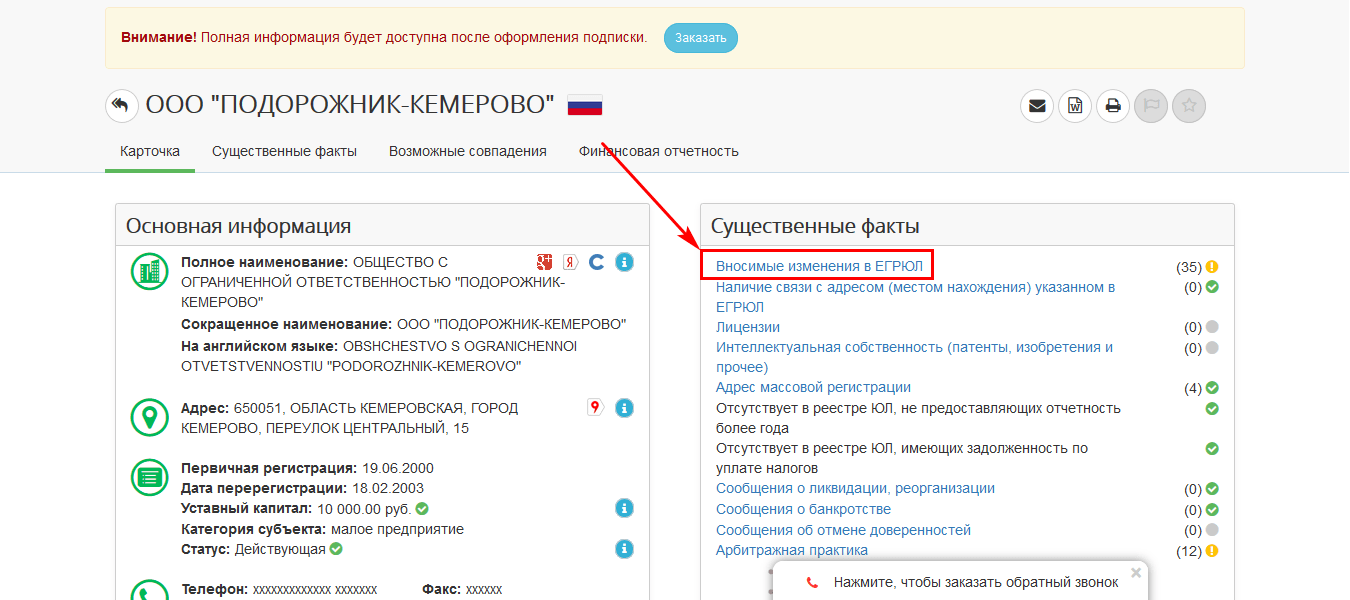The image size is (1350, 600).
Task: Switch to Карточка tab
Action: [150, 152]
